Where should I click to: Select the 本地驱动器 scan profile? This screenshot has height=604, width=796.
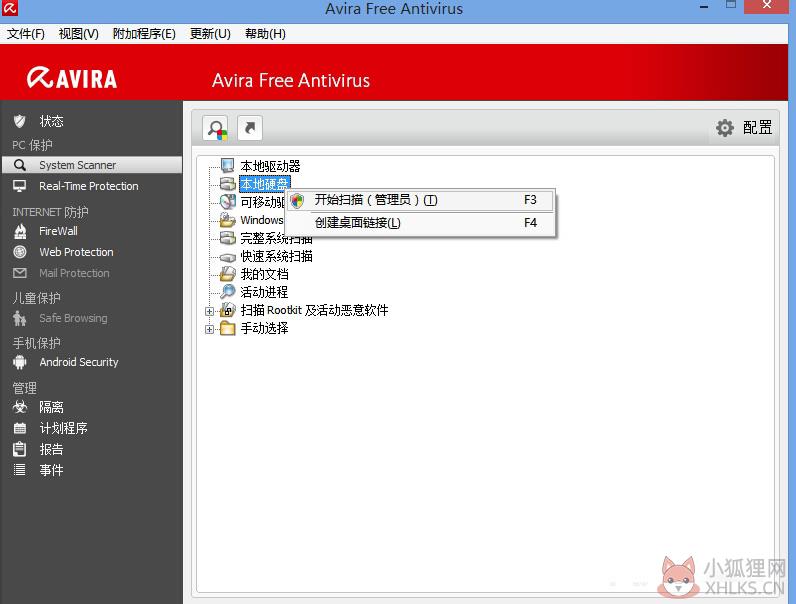(x=270, y=166)
